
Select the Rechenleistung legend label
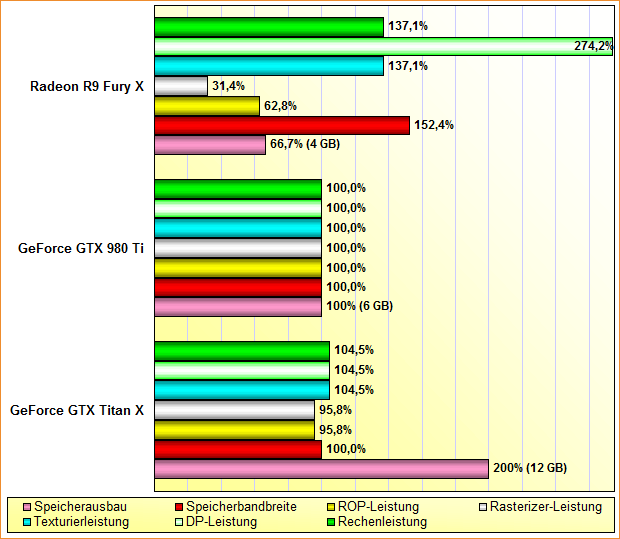pyautogui.click(x=382, y=522)
